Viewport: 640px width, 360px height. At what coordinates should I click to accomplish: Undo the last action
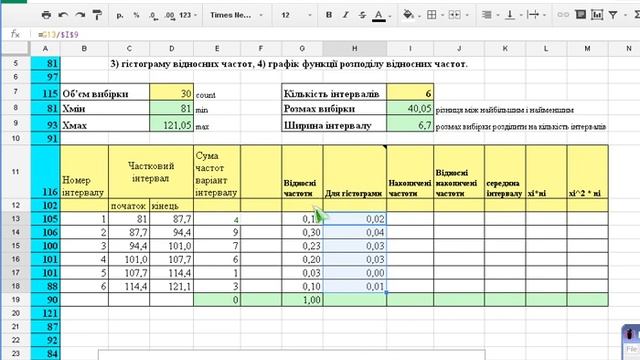(x=63, y=15)
